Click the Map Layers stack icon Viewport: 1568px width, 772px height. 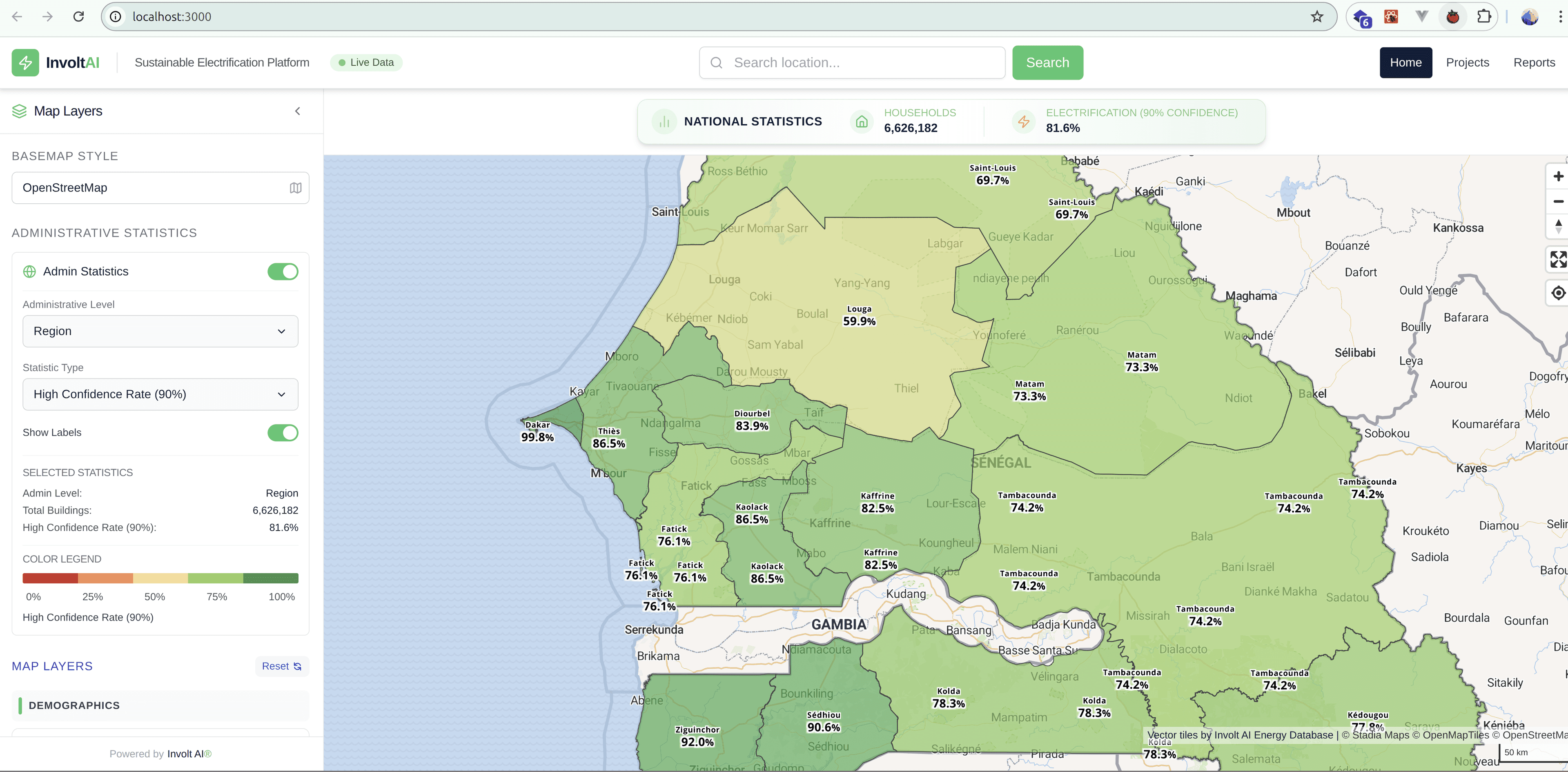click(x=20, y=111)
